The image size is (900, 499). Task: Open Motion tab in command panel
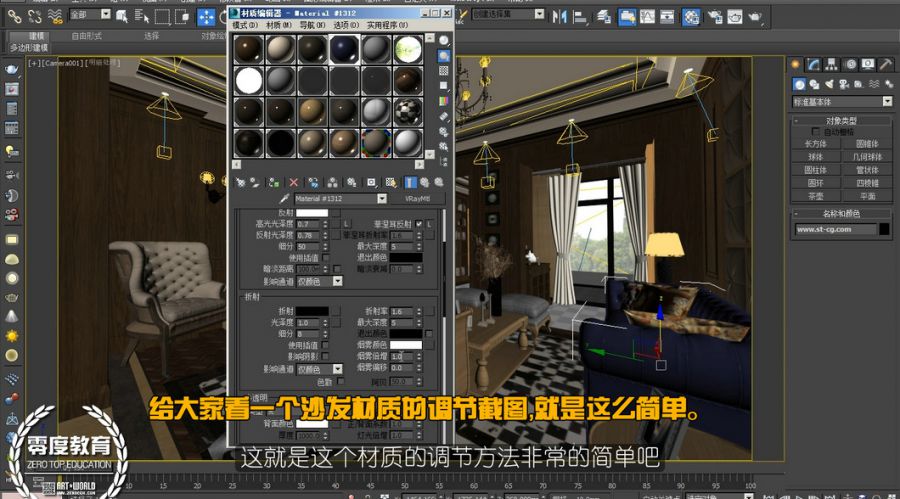click(850, 64)
